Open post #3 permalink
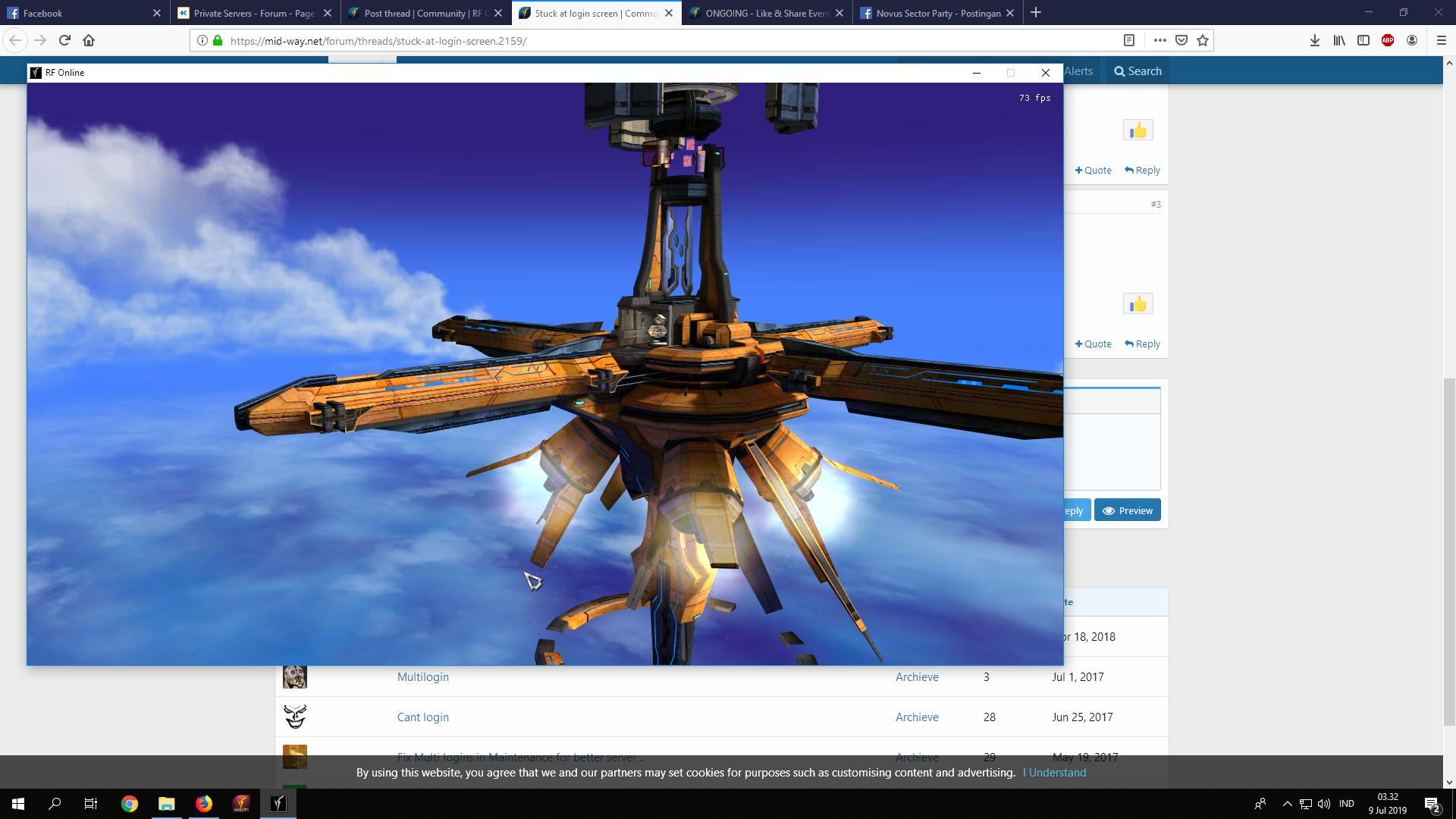This screenshot has width=1456, height=819. (1156, 204)
